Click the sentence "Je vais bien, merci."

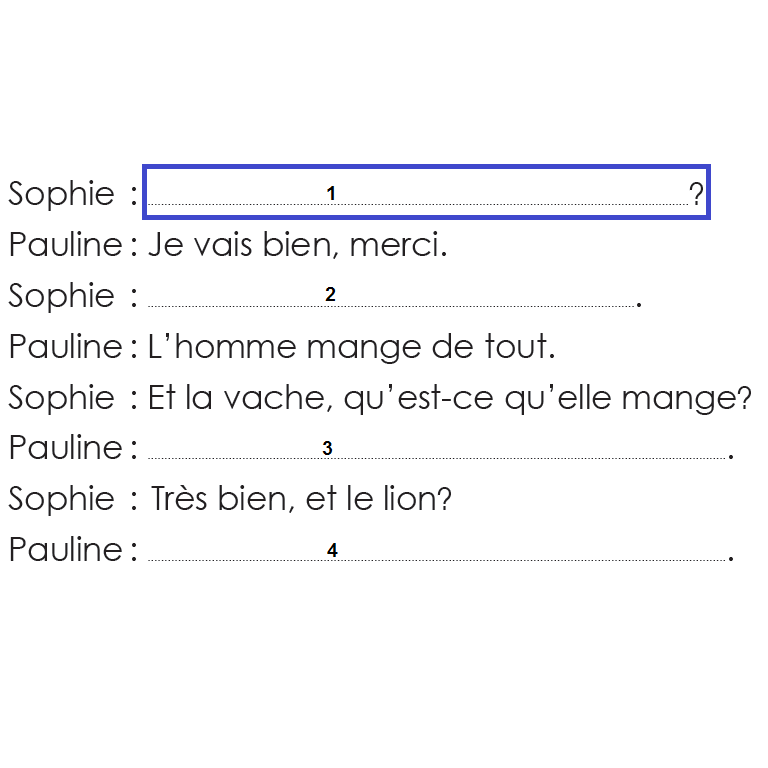(297, 244)
